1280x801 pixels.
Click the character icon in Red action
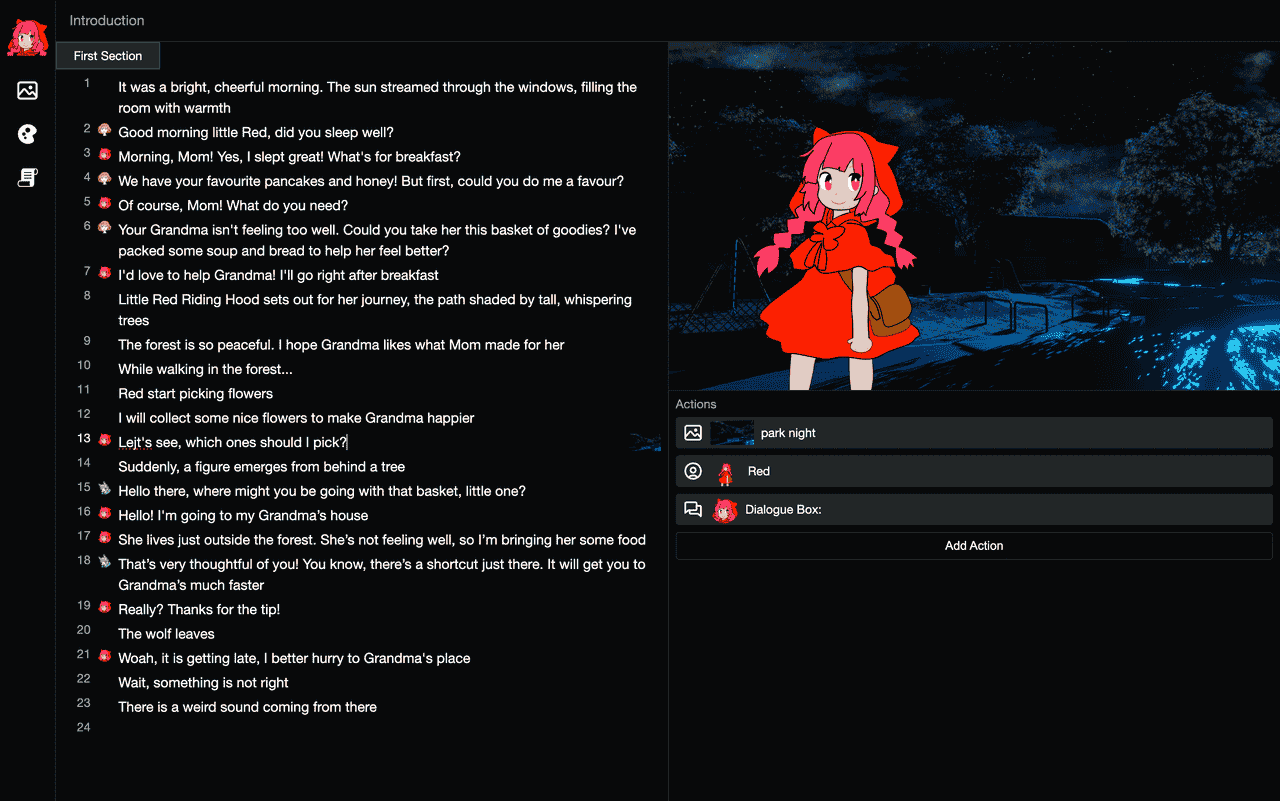pyautogui.click(x=693, y=471)
